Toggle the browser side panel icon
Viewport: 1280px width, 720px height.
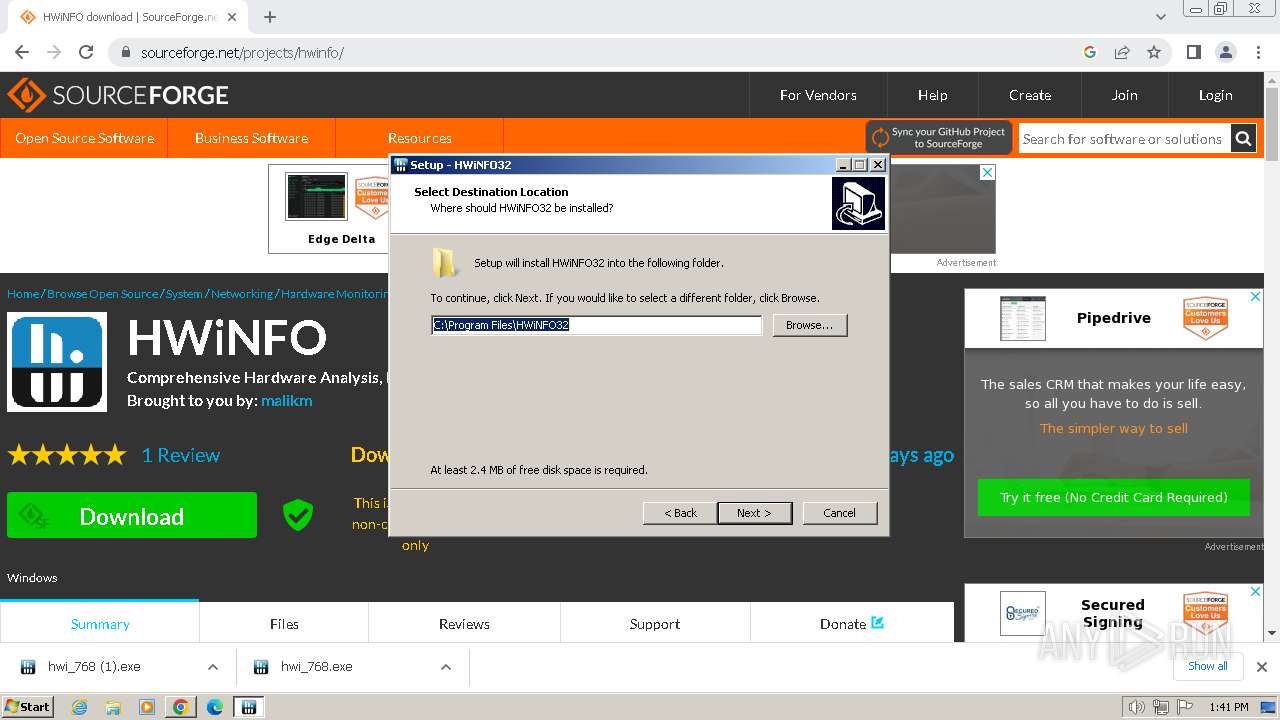point(1193,52)
